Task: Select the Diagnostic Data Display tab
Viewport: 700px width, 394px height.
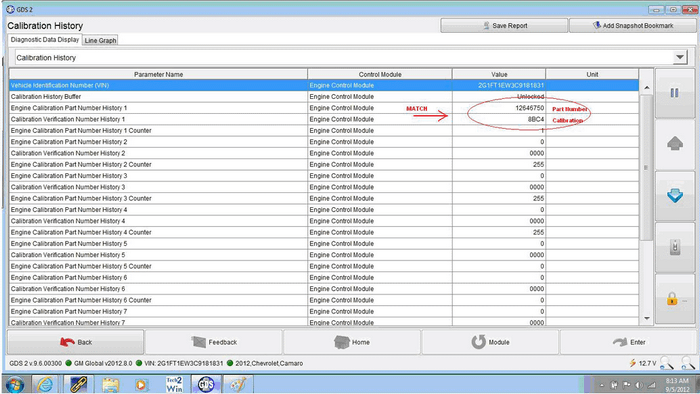Action: click(x=45, y=40)
